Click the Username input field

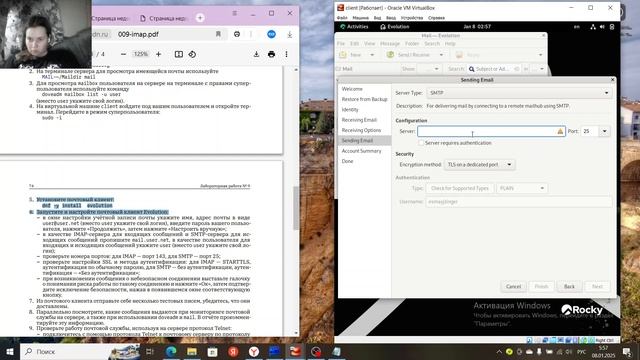tap(518, 202)
